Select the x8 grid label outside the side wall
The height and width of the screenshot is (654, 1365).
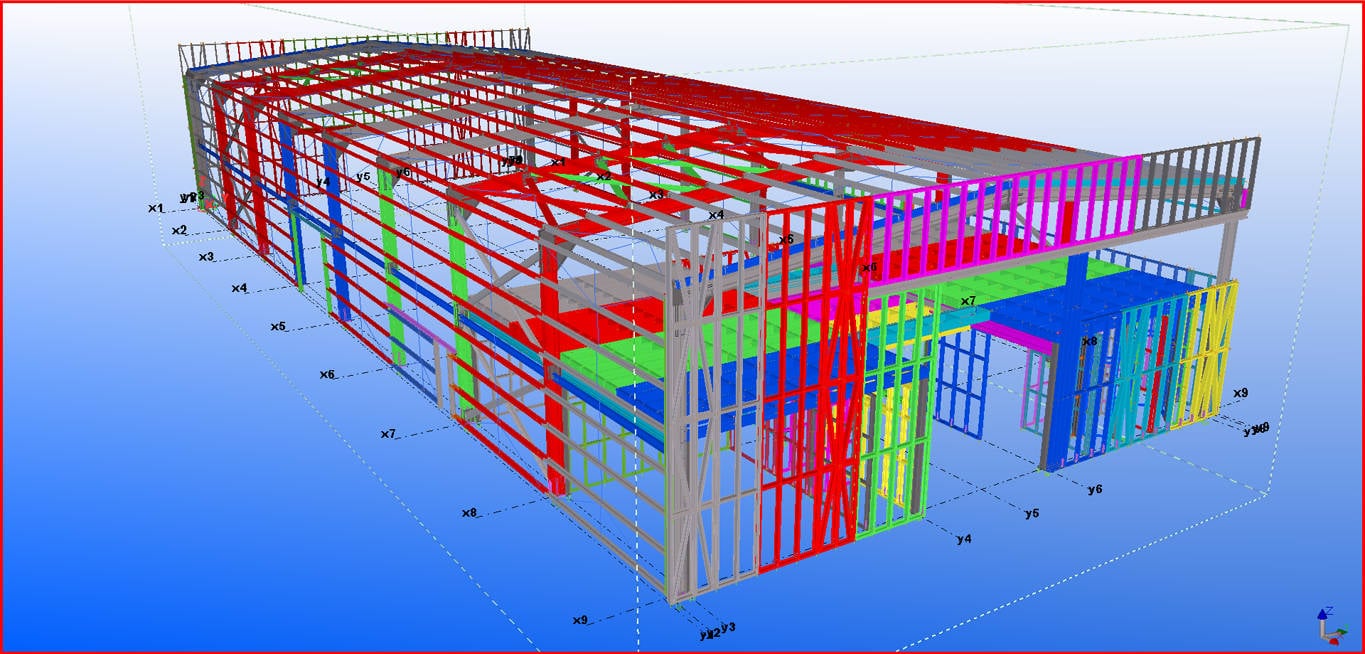(x=469, y=513)
